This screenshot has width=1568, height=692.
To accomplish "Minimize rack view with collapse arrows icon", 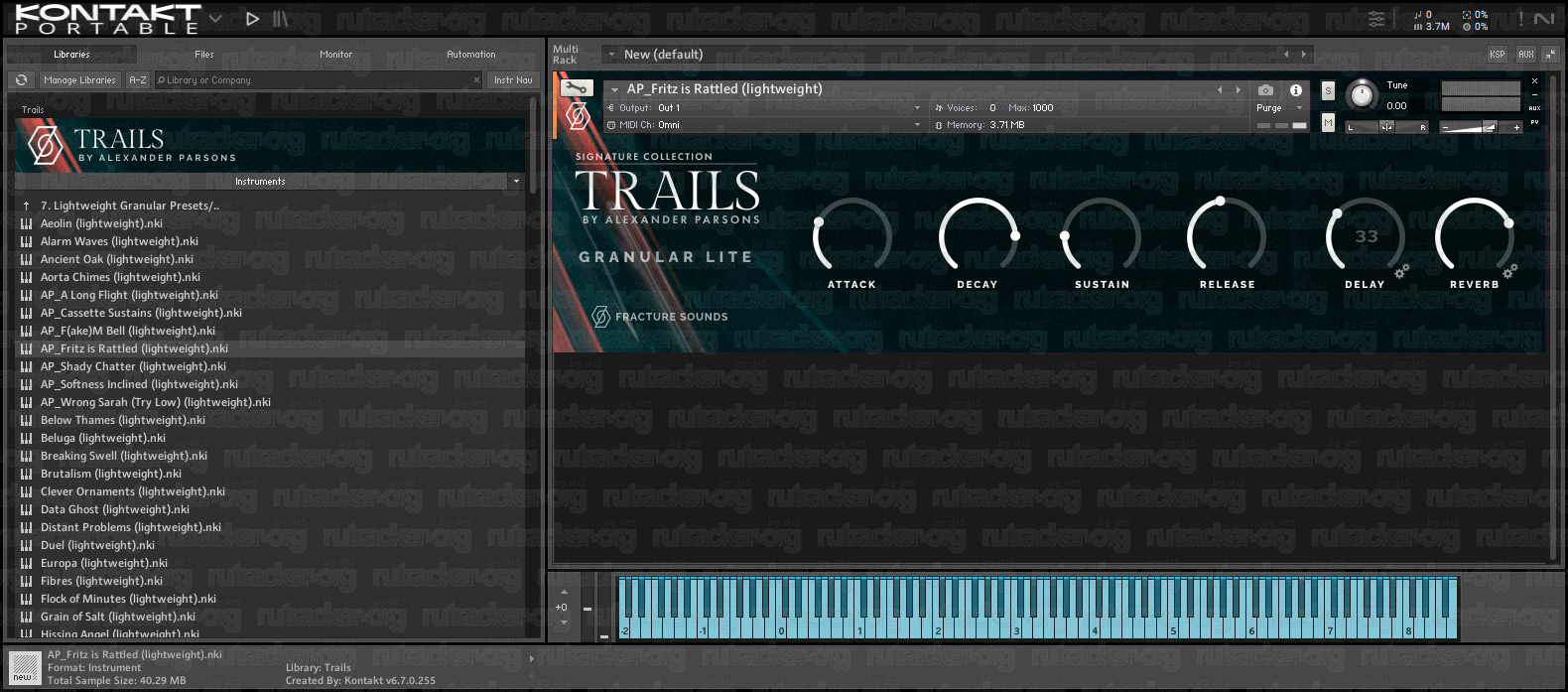I will click(1550, 55).
